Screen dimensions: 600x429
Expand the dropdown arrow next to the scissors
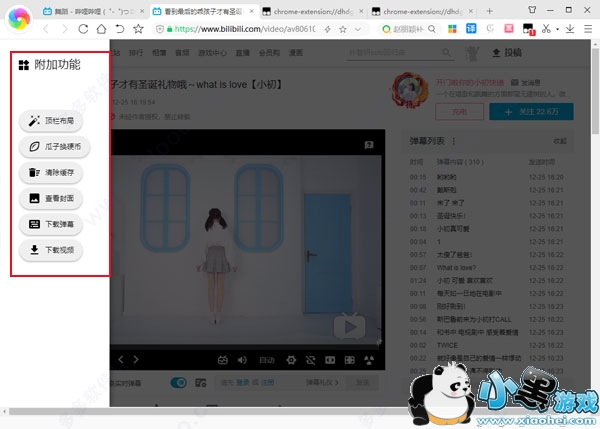pyautogui.click(x=557, y=29)
